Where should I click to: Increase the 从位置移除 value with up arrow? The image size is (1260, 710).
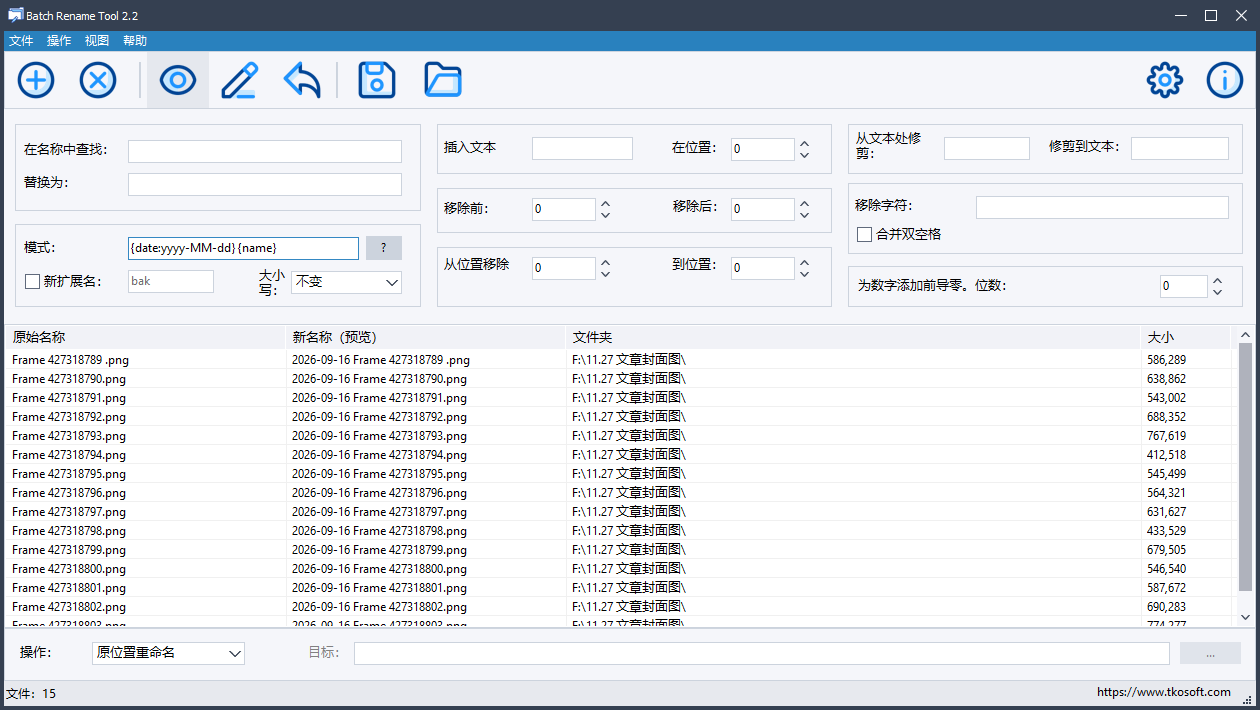pyautogui.click(x=605, y=262)
